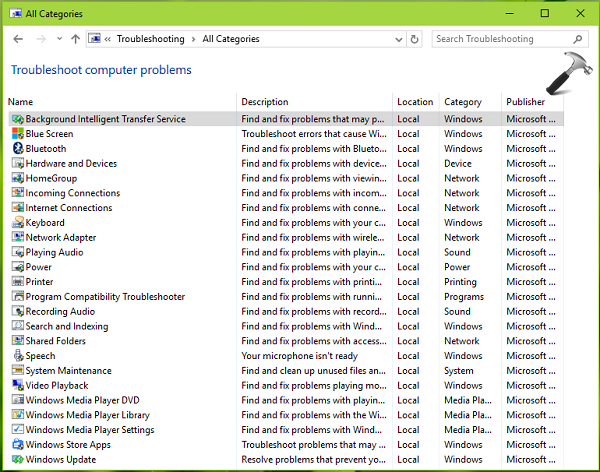
Task: Click the Keyboard troubleshooter icon
Action: [17, 223]
